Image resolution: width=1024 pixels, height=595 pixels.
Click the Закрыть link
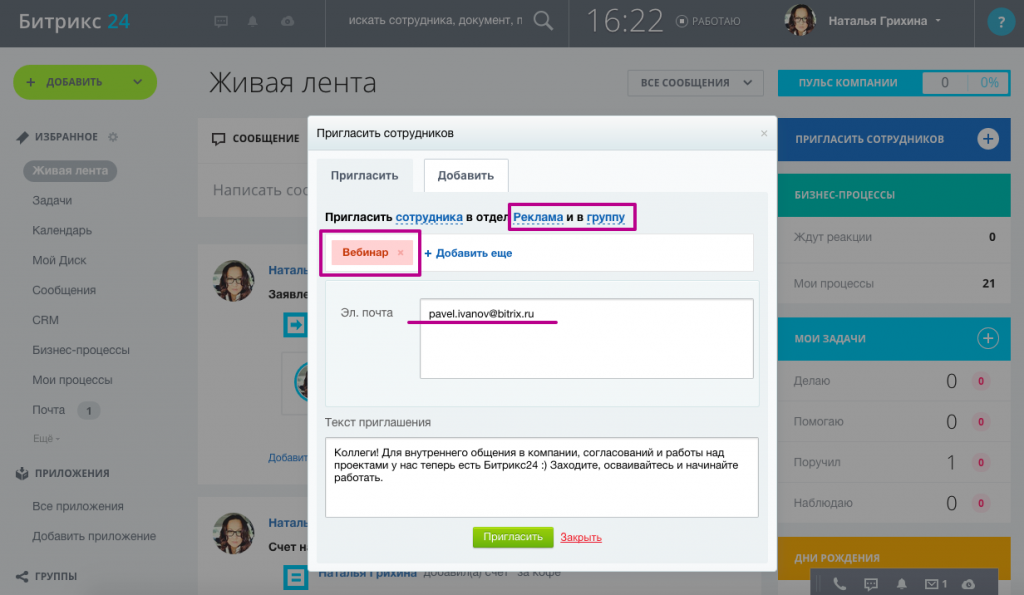coord(581,537)
